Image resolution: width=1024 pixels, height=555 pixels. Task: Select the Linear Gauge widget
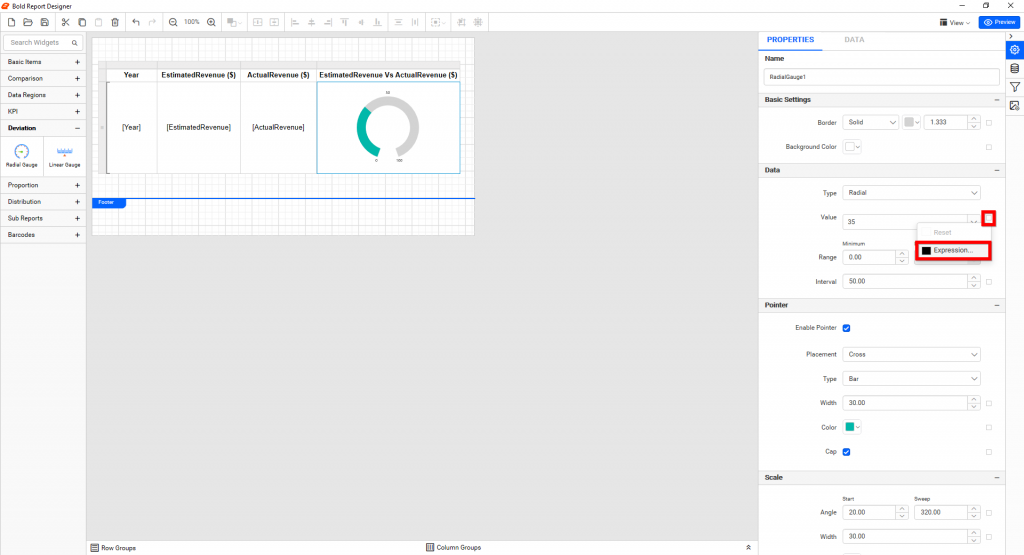(x=65, y=156)
